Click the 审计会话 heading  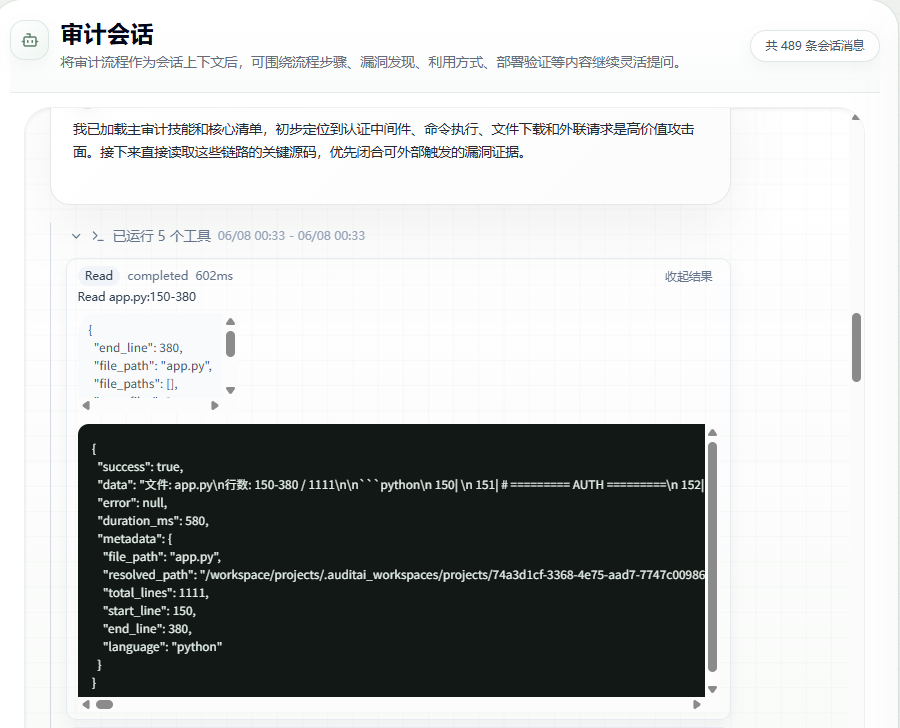click(107, 34)
